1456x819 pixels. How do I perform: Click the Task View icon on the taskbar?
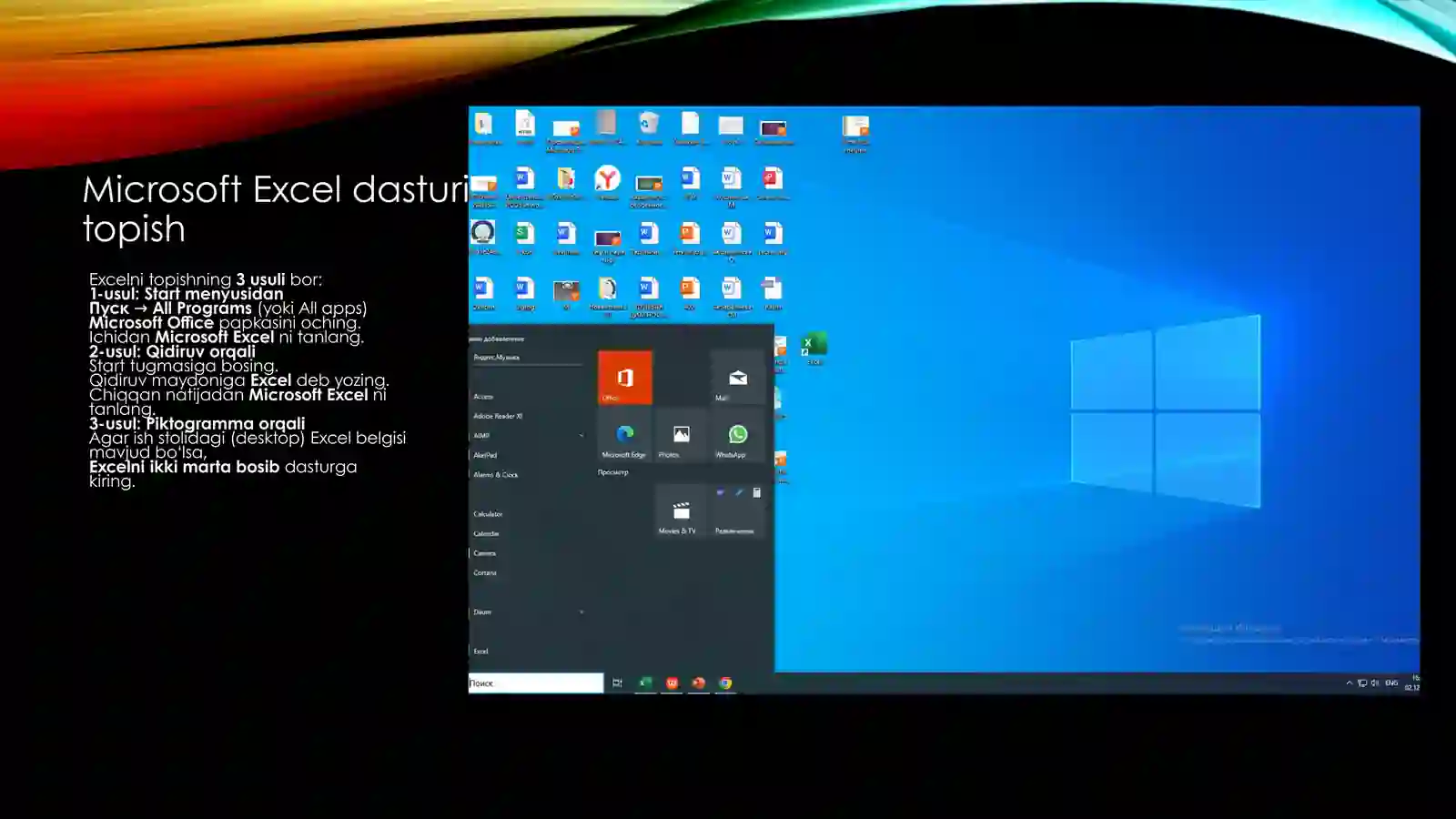[x=617, y=682]
